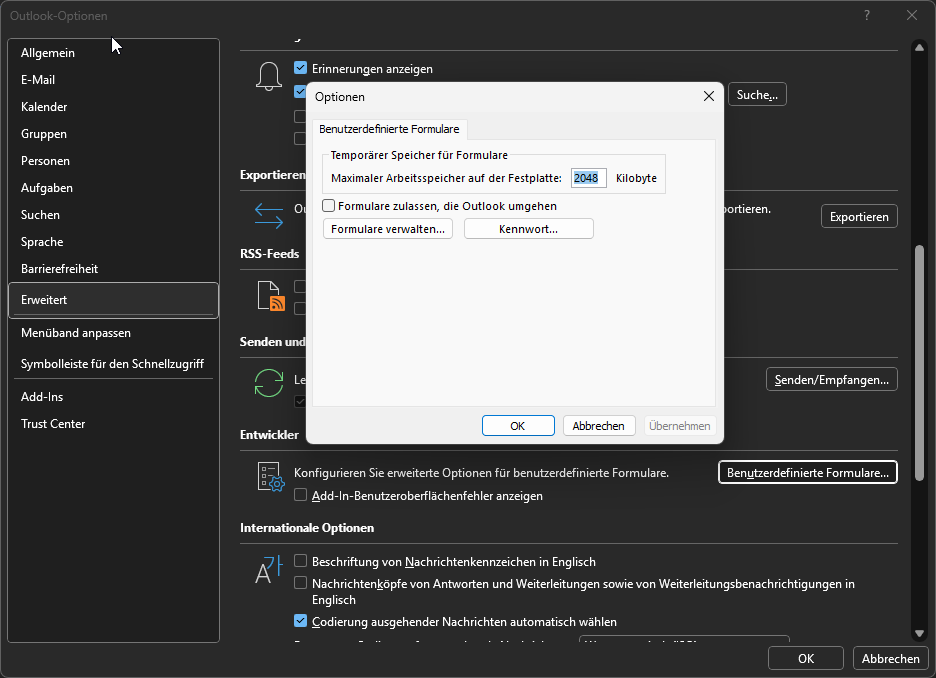Enable 'Add-In-Benutzeroberflächenfehler anzeigen' checkbox
The height and width of the screenshot is (678, 936).
point(300,495)
